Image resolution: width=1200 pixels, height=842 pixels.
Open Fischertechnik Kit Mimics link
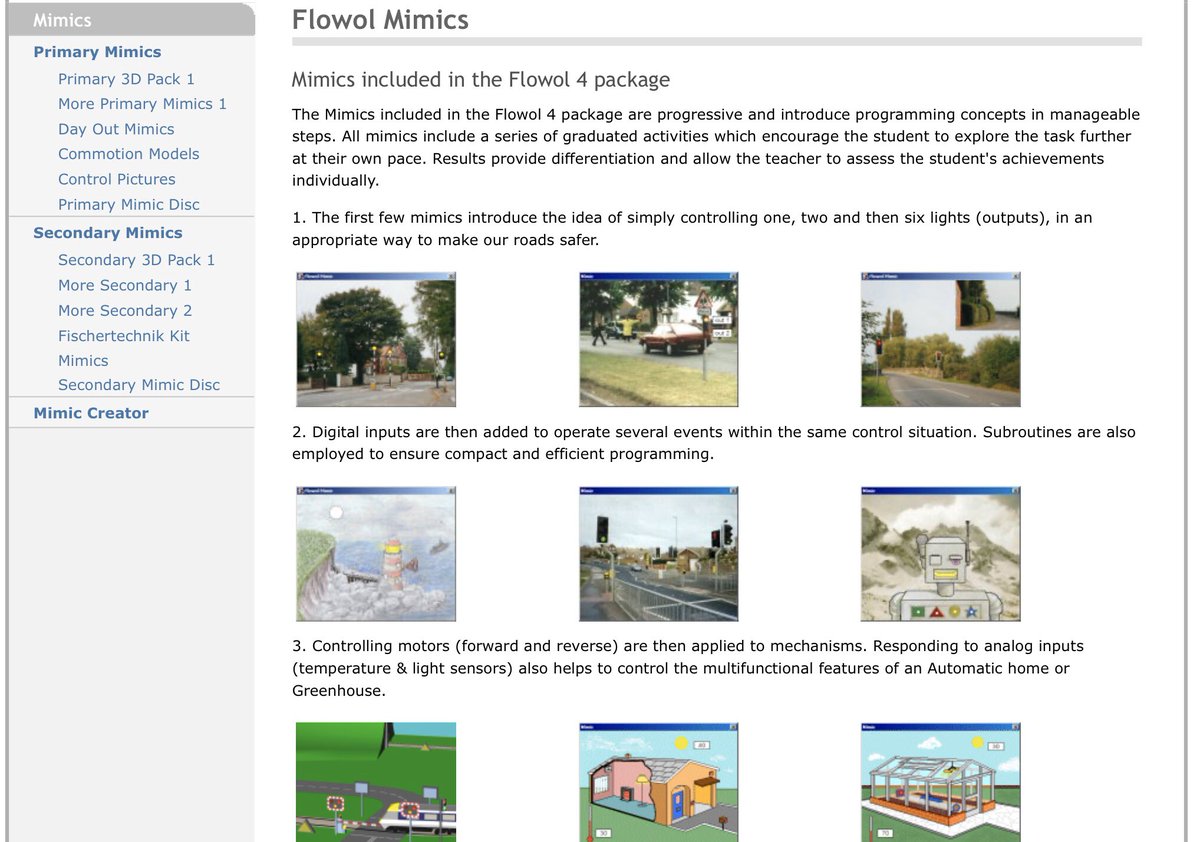coord(123,348)
